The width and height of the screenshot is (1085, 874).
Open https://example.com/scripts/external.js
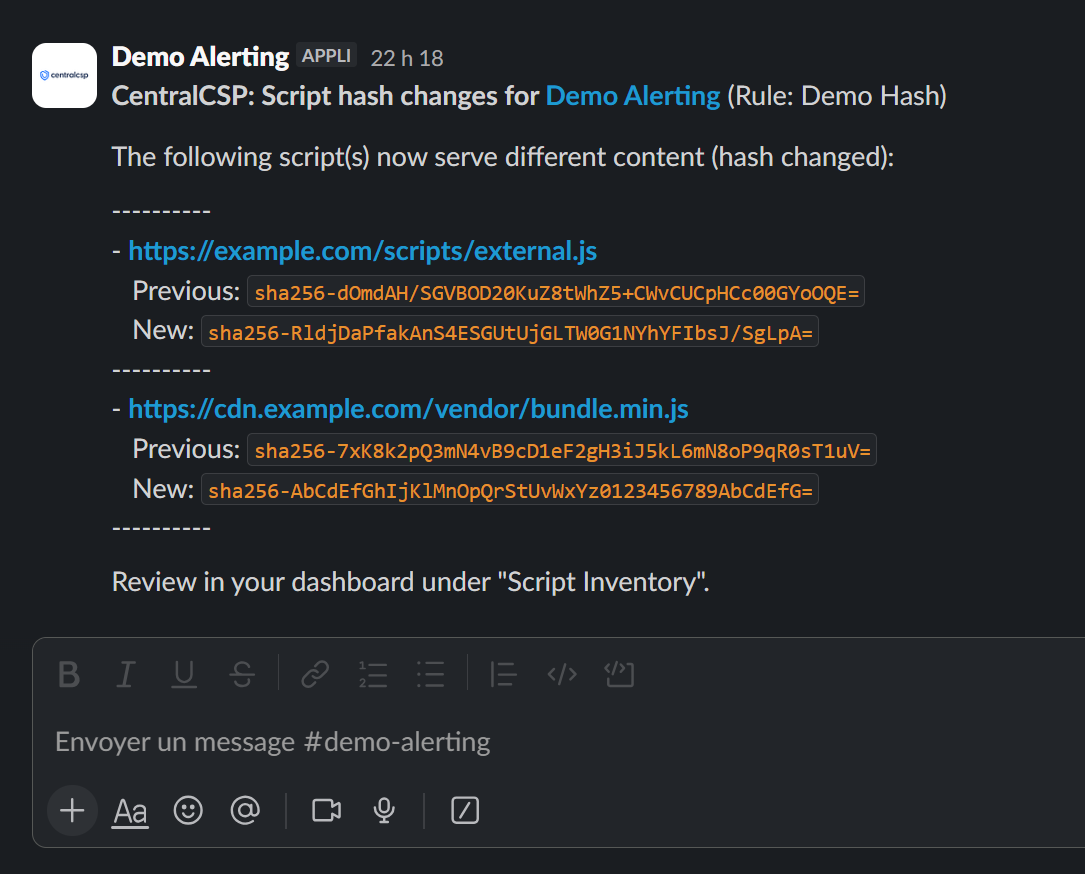(x=362, y=250)
